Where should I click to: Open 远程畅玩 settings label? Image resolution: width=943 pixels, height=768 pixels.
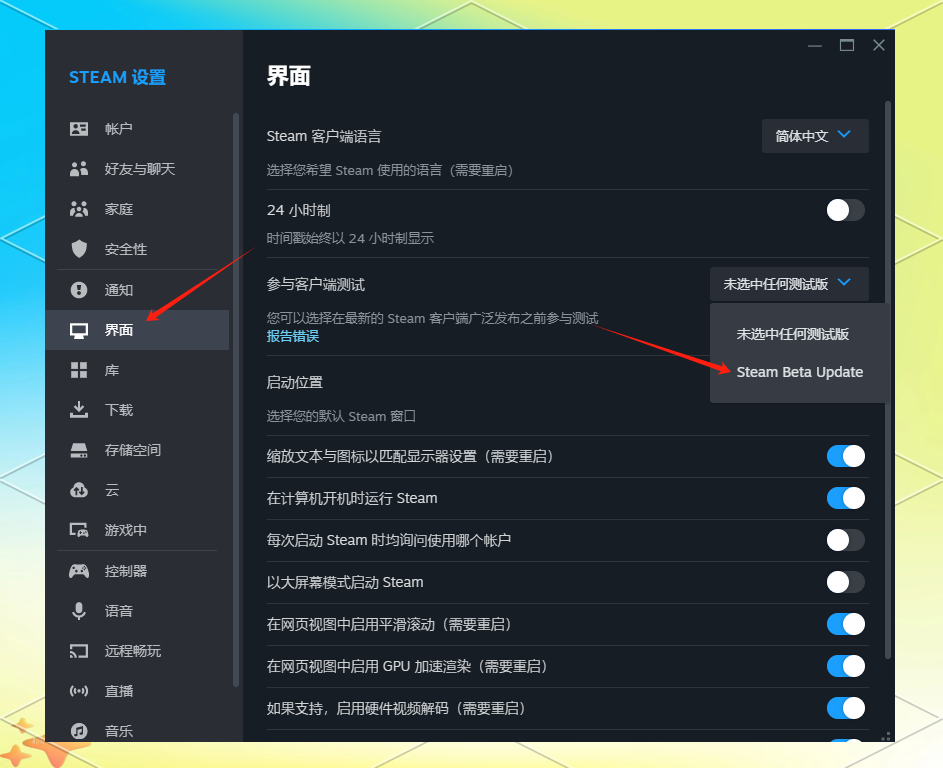[x=132, y=651]
